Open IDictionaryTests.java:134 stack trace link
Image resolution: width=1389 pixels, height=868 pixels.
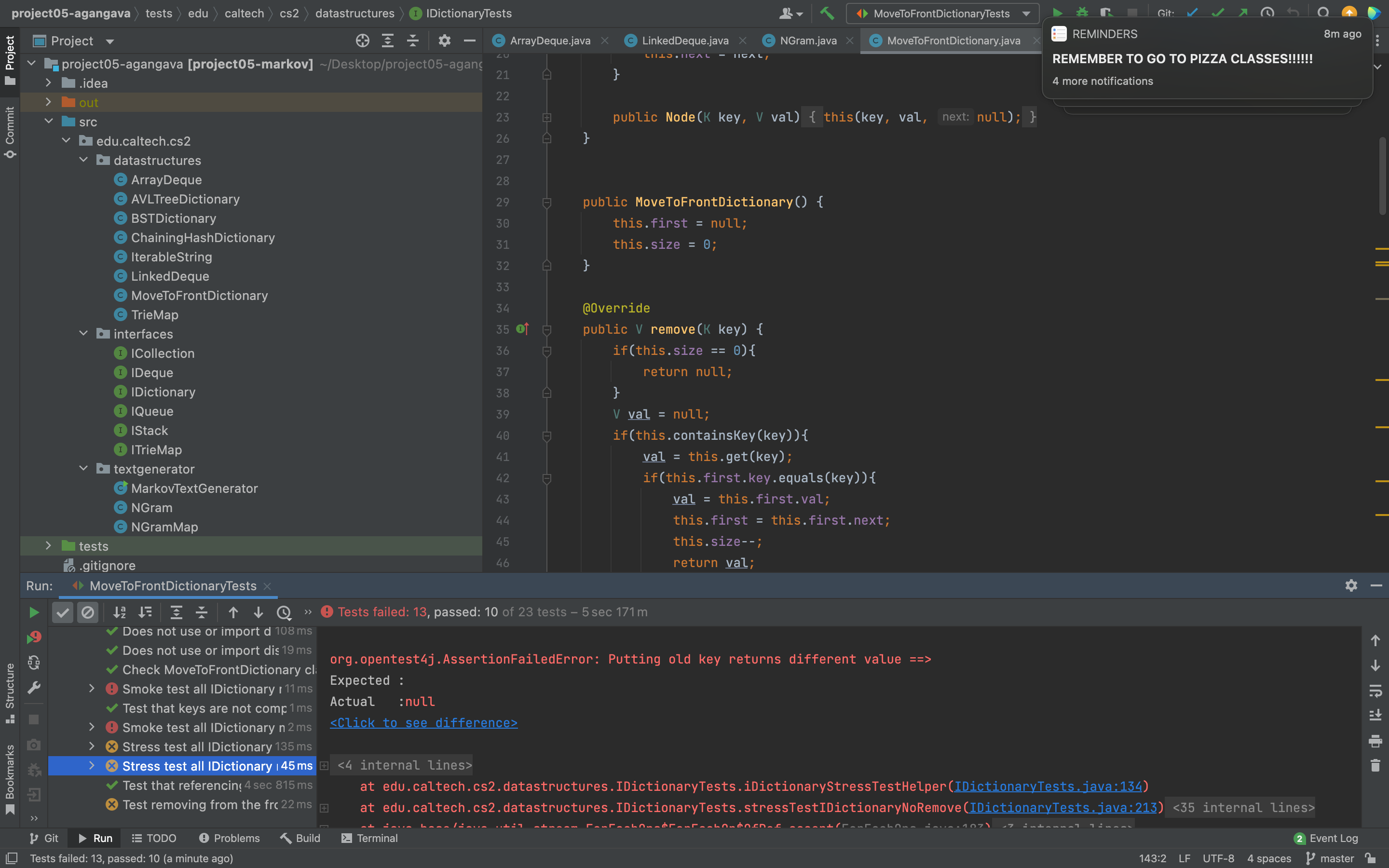1048,787
